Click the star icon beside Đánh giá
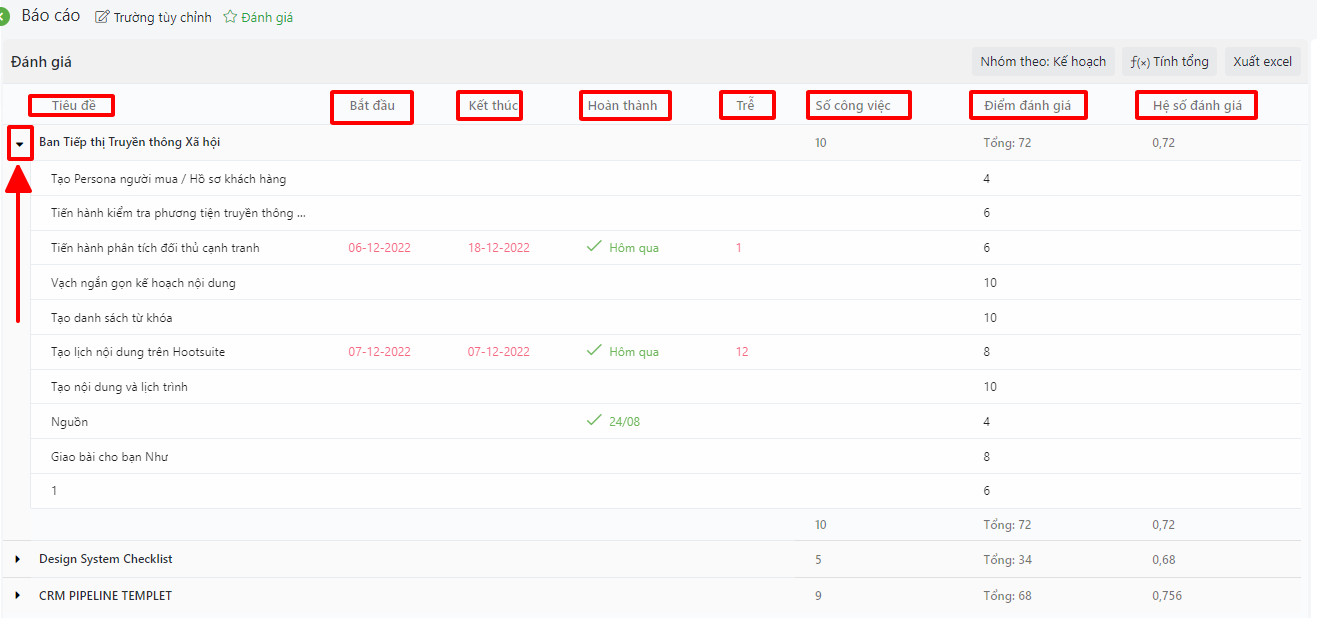This screenshot has height=618, width=1317. 230,18
